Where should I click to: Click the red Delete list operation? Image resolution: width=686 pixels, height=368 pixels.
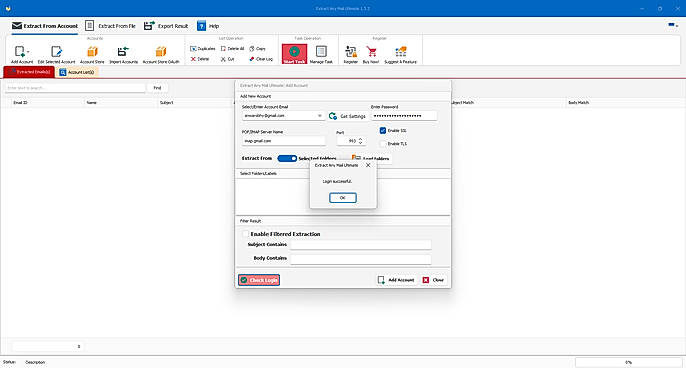200,59
